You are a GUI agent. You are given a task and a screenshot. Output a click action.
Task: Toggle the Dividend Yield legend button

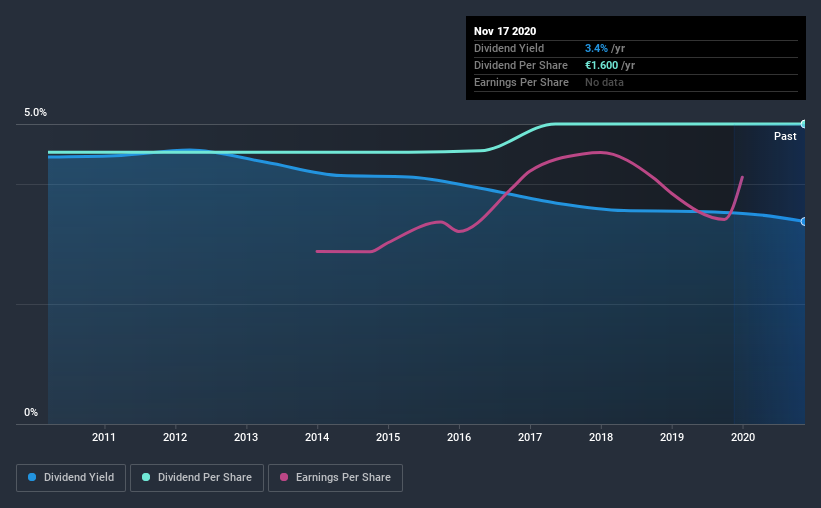click(x=71, y=478)
